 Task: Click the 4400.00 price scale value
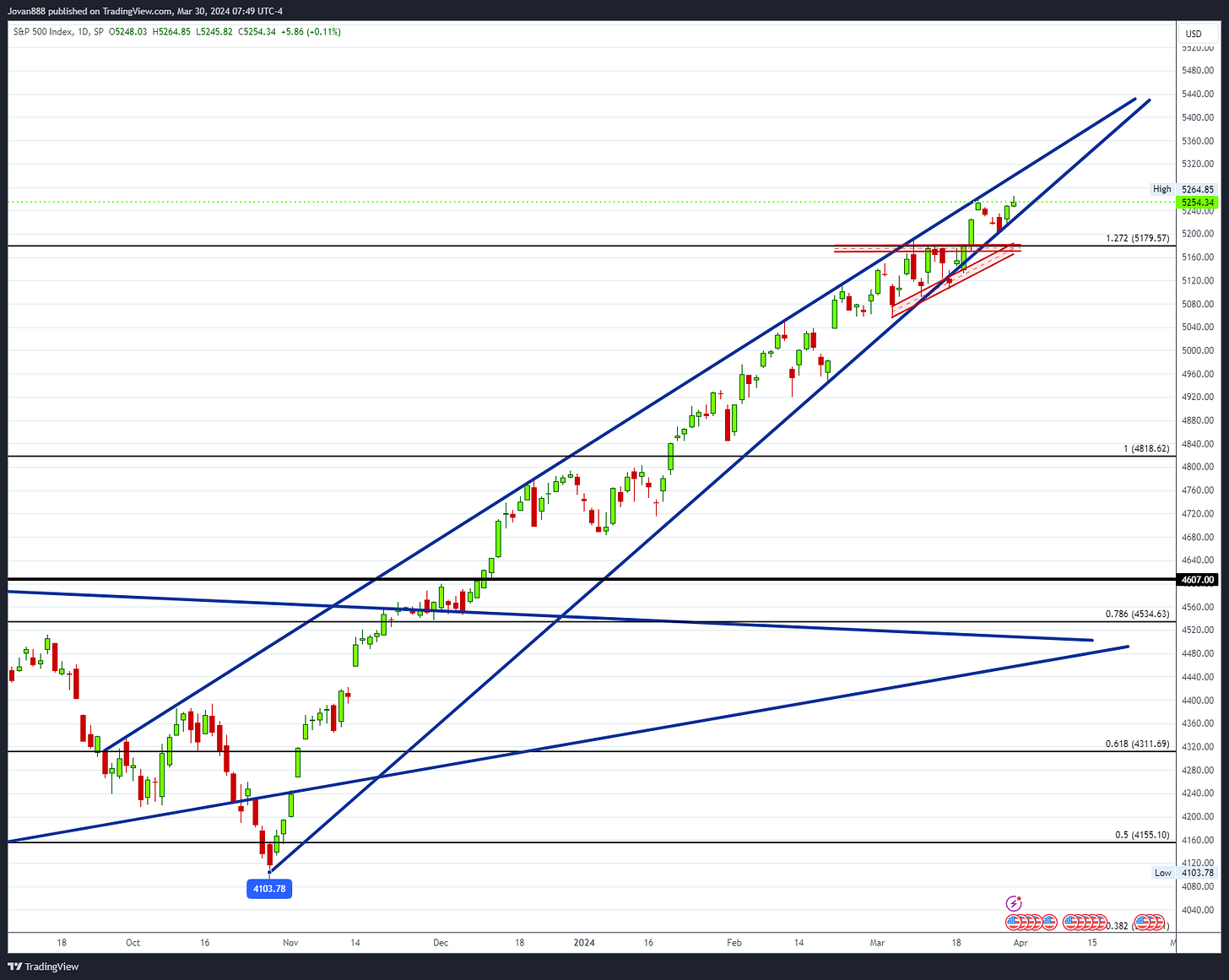point(1198,701)
